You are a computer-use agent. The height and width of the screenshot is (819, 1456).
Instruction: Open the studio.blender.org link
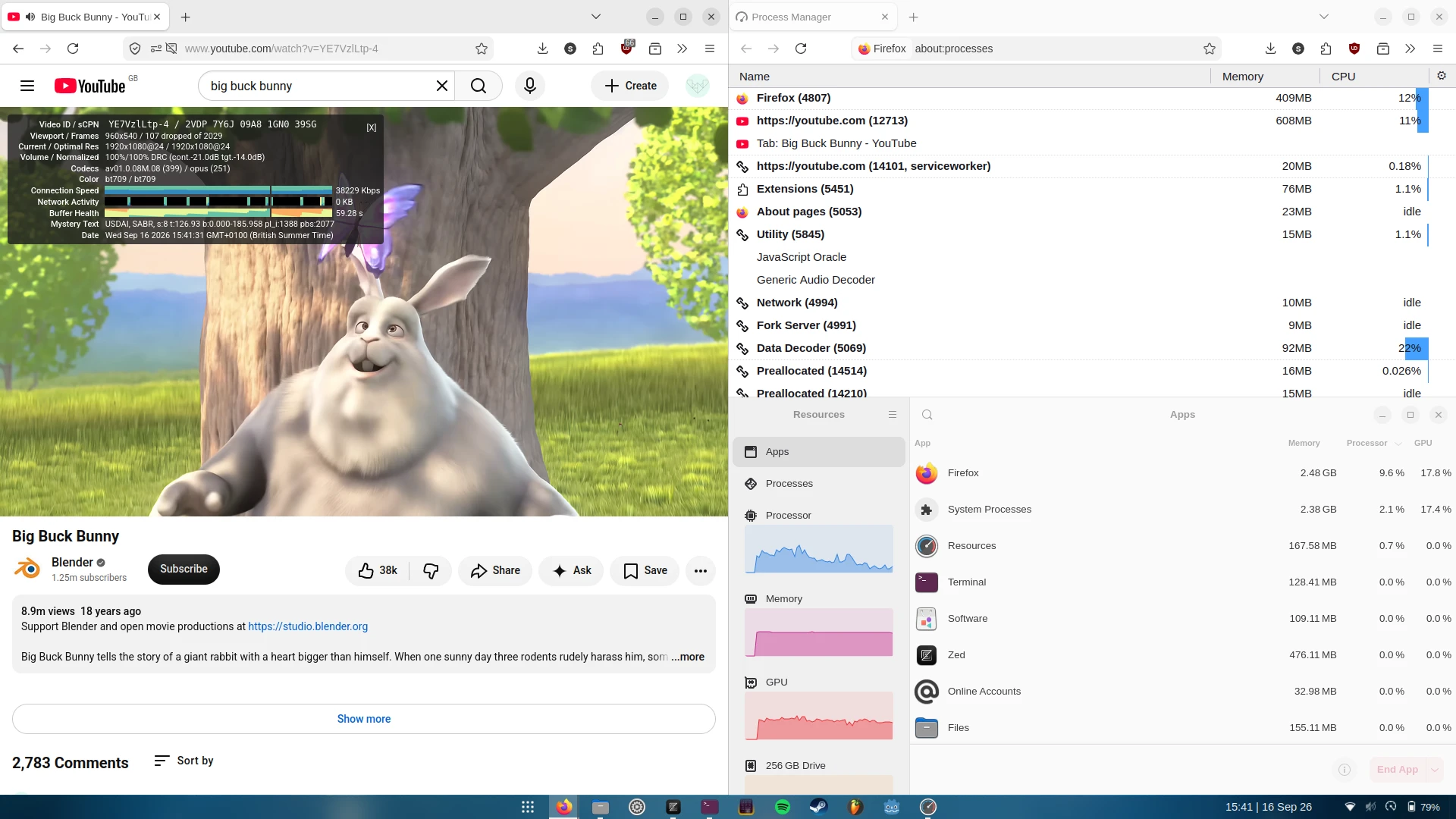[308, 626]
